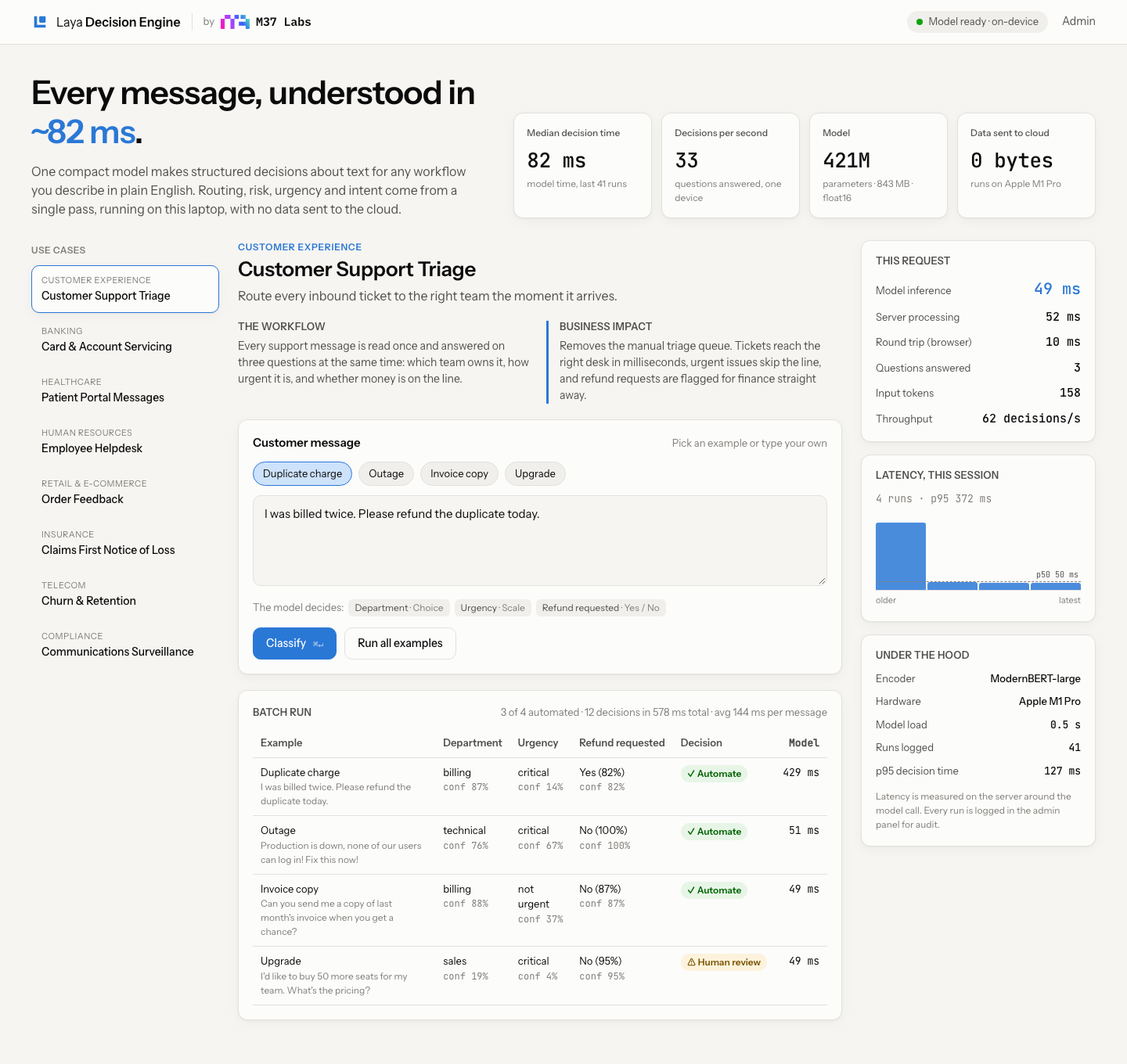Click the Human review warning badge
The height and width of the screenshot is (1064, 1127).
723,962
